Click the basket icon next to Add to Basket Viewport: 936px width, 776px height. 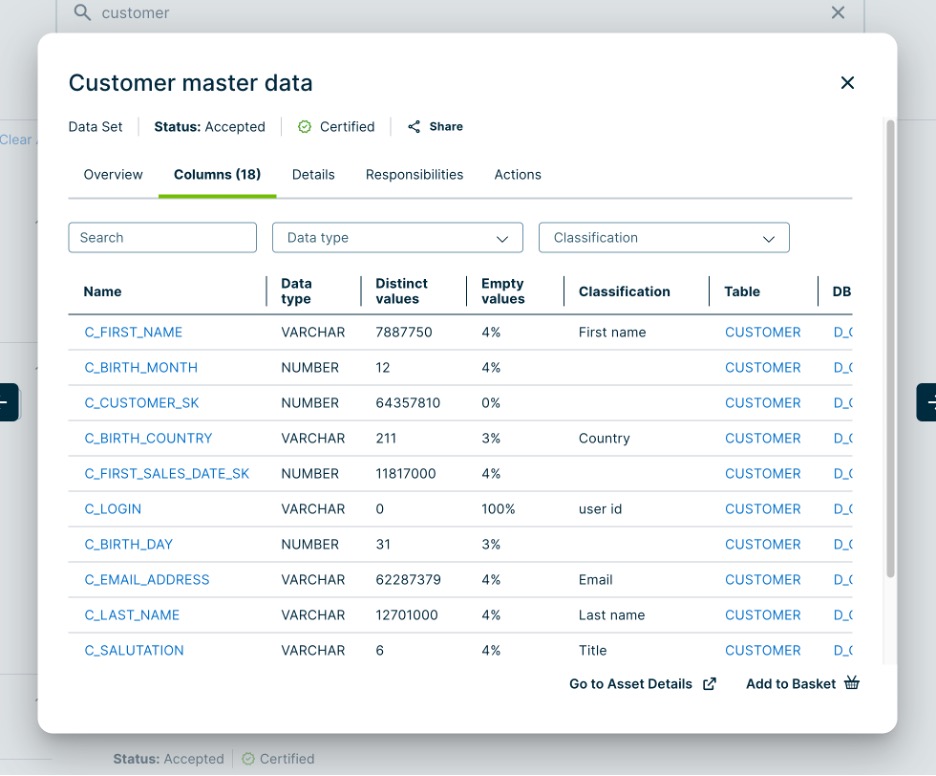(851, 683)
